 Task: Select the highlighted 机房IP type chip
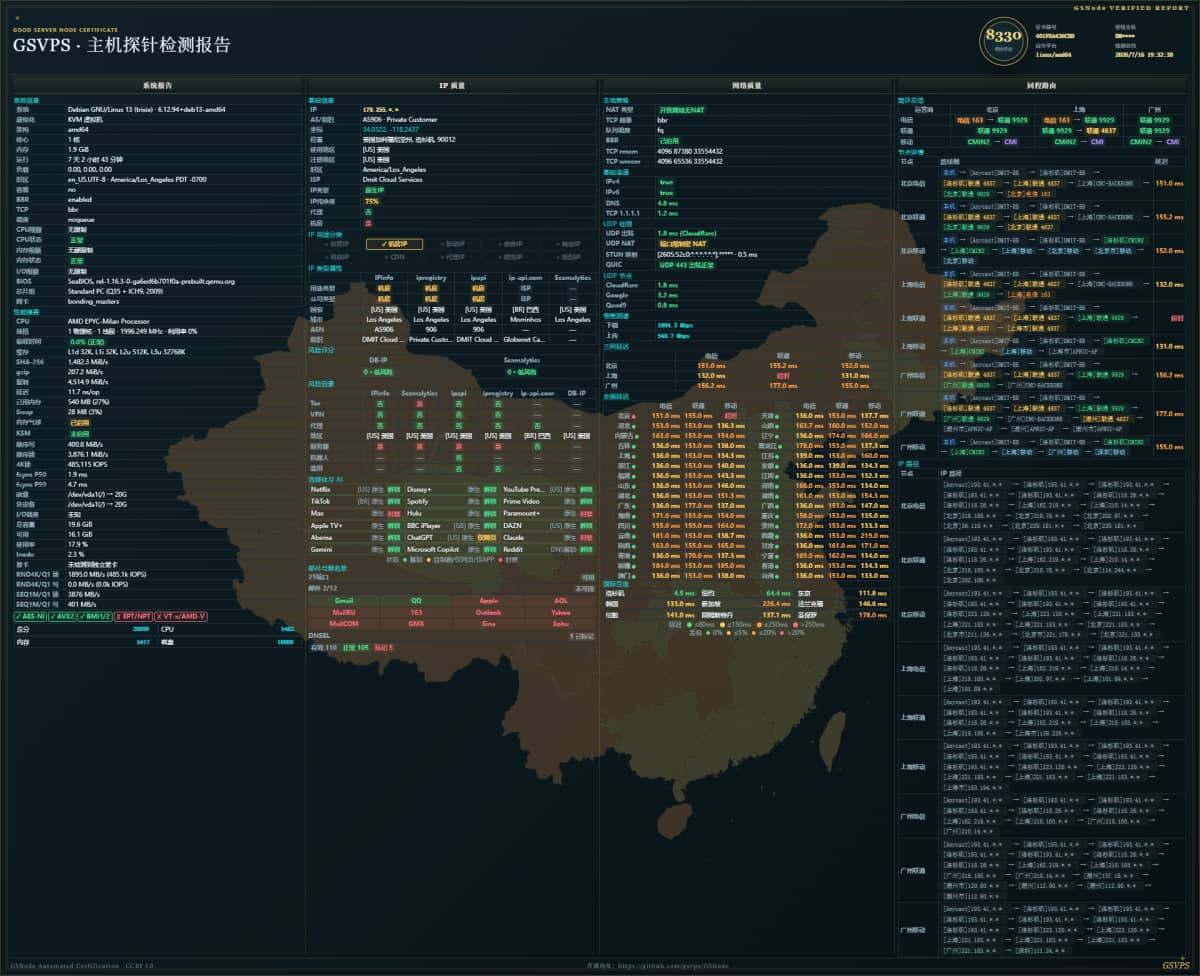coord(394,243)
